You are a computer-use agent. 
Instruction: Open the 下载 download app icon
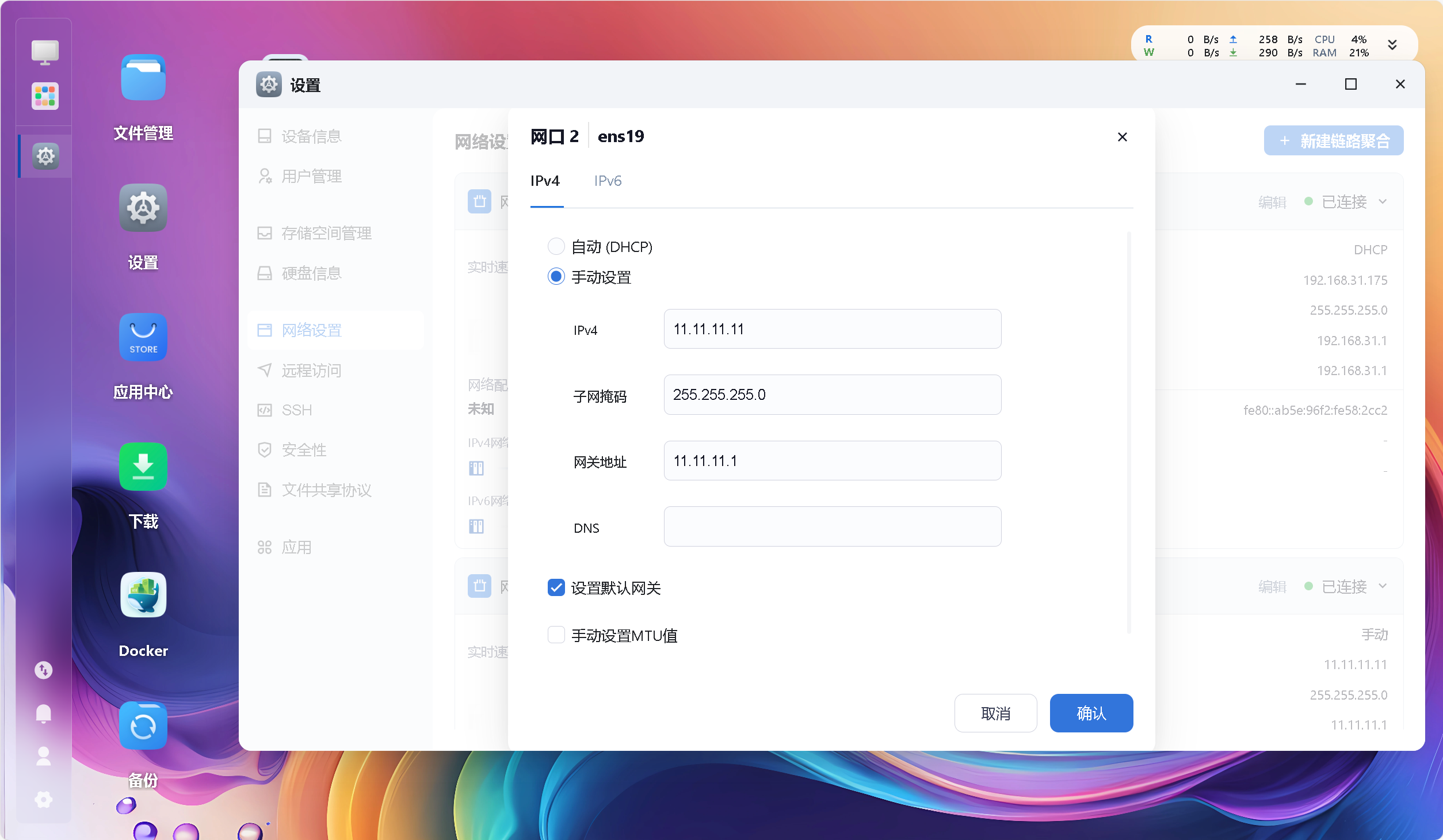click(x=143, y=467)
